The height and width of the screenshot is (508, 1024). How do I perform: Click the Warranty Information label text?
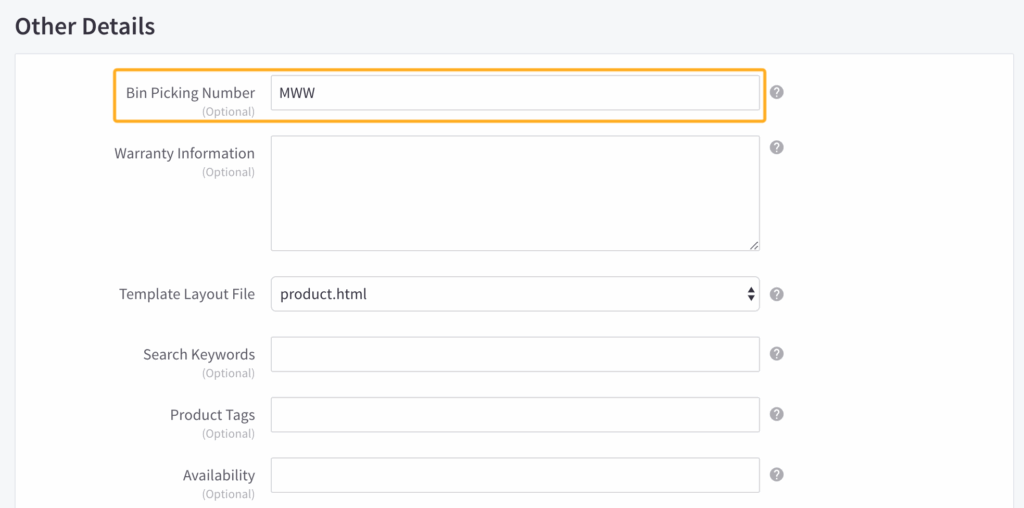(x=184, y=153)
